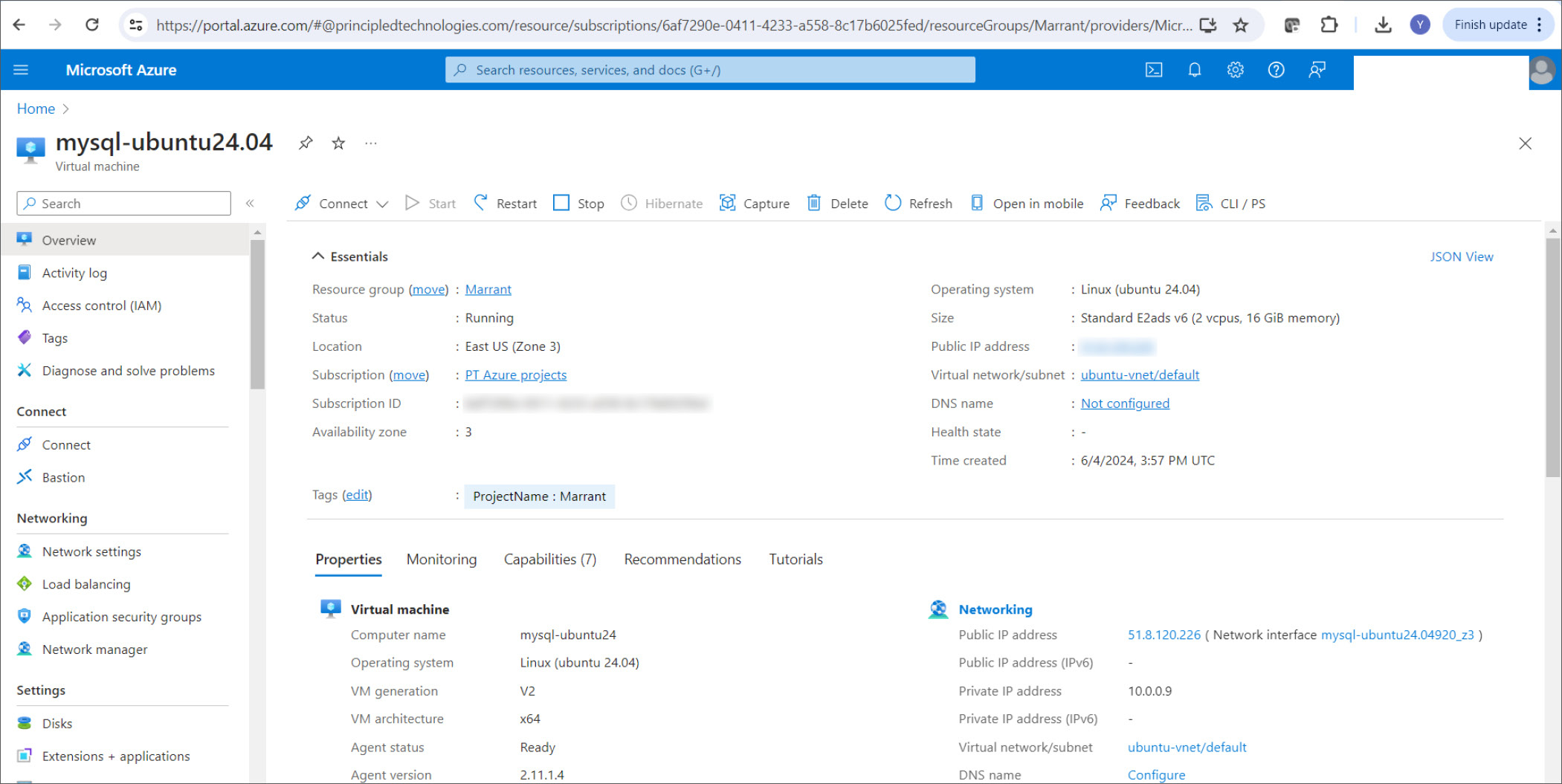Image resolution: width=1562 pixels, height=784 pixels.
Task: Bookmark this page with Chrome star
Action: click(x=1240, y=25)
